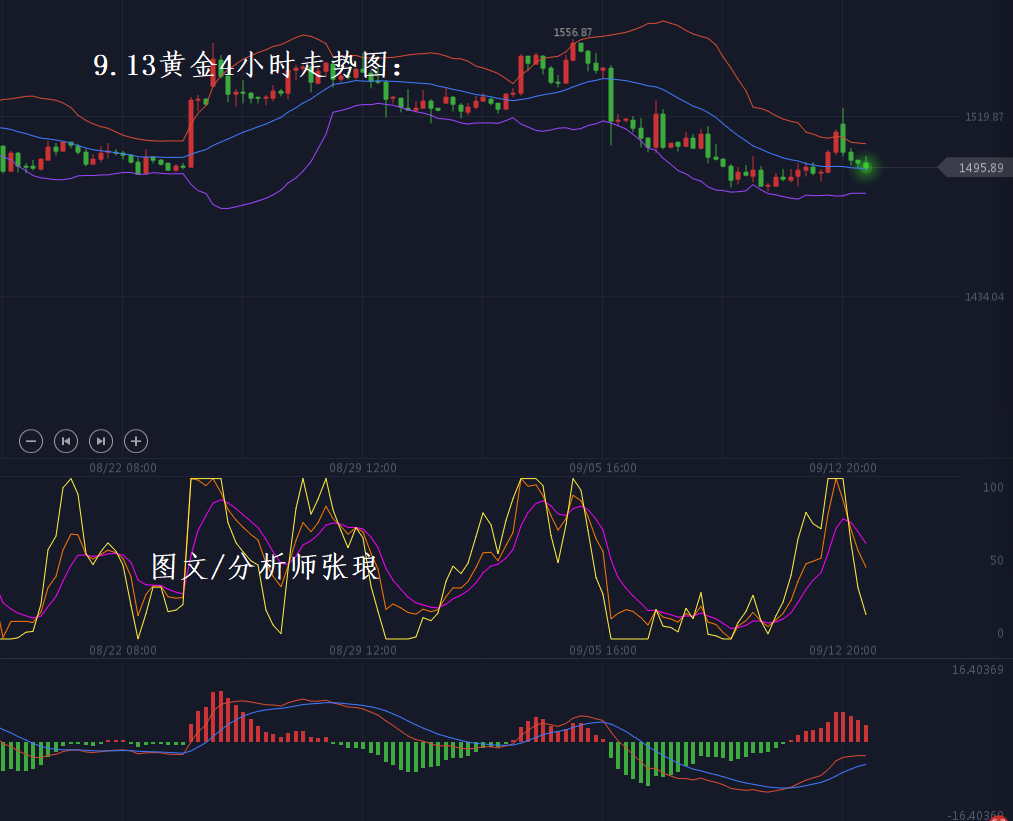The height and width of the screenshot is (821, 1013).
Task: Click the 1495.89 current price tag
Action: click(978, 168)
